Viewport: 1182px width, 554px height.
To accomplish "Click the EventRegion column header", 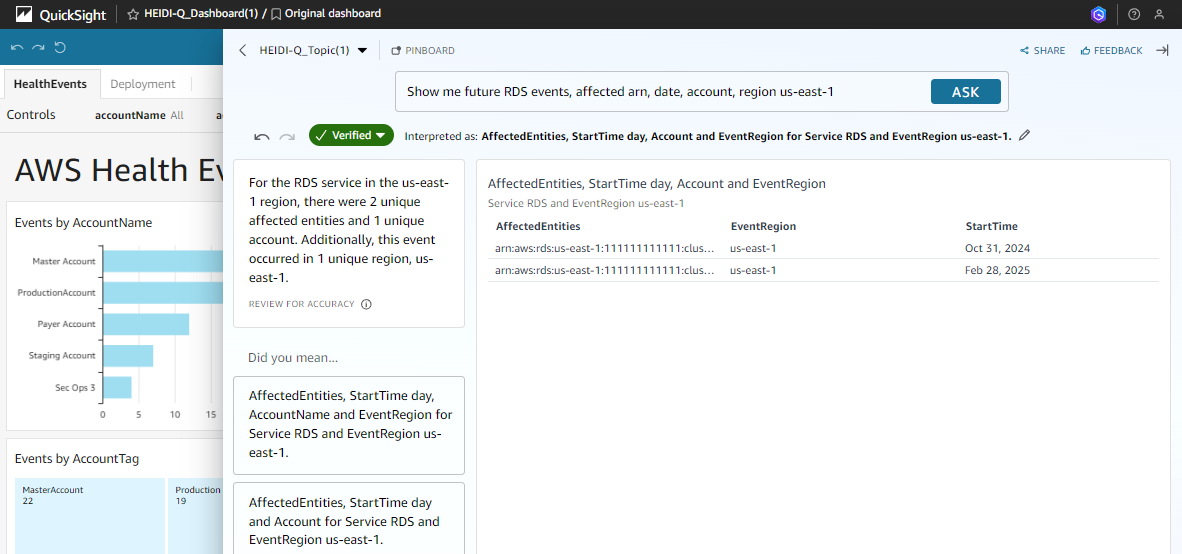I will [x=763, y=226].
